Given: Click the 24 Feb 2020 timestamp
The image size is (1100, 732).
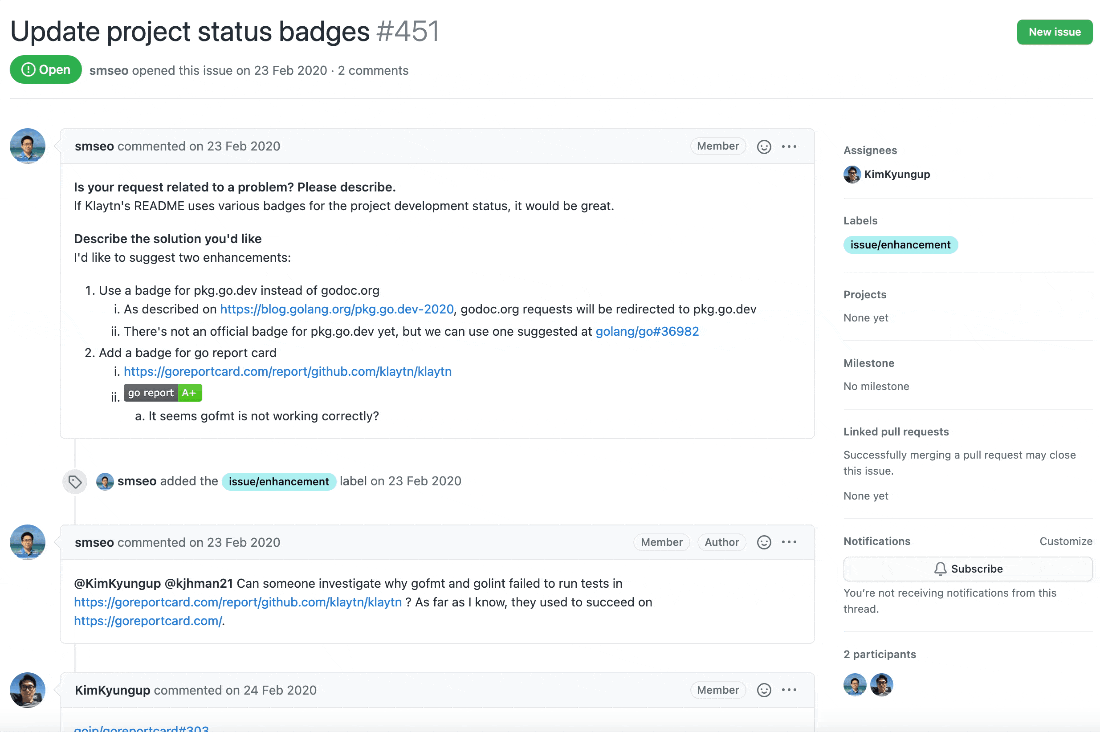Looking at the screenshot, I should click(x=280, y=691).
